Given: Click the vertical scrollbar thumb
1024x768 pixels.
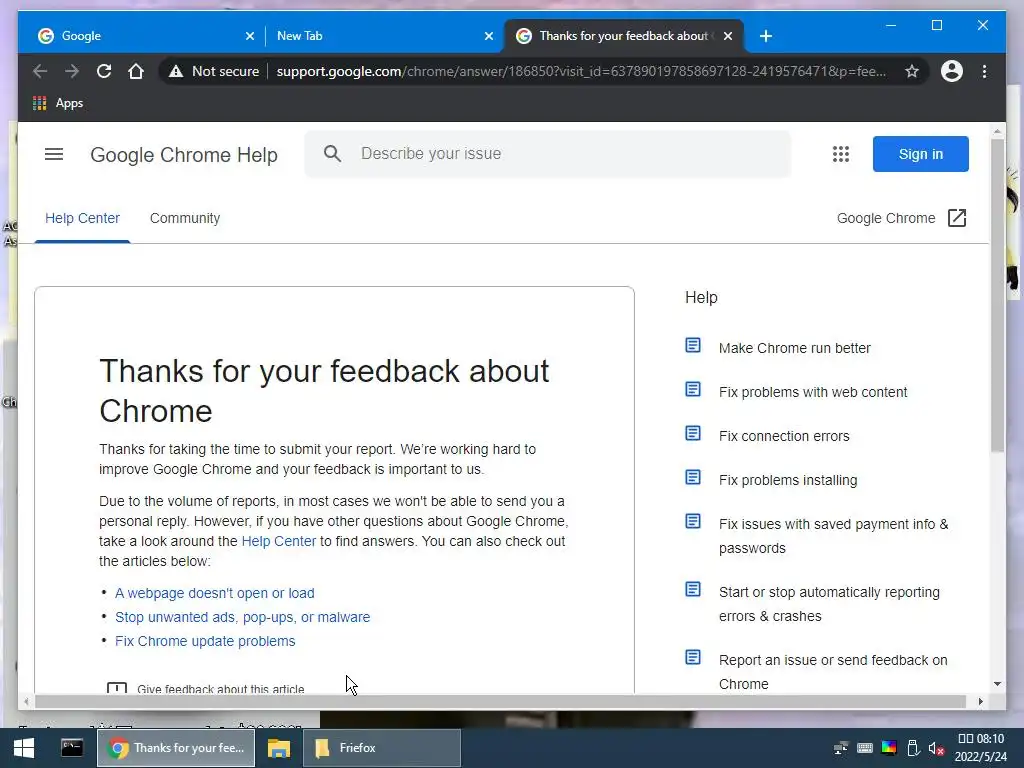Looking at the screenshot, I should (997, 294).
